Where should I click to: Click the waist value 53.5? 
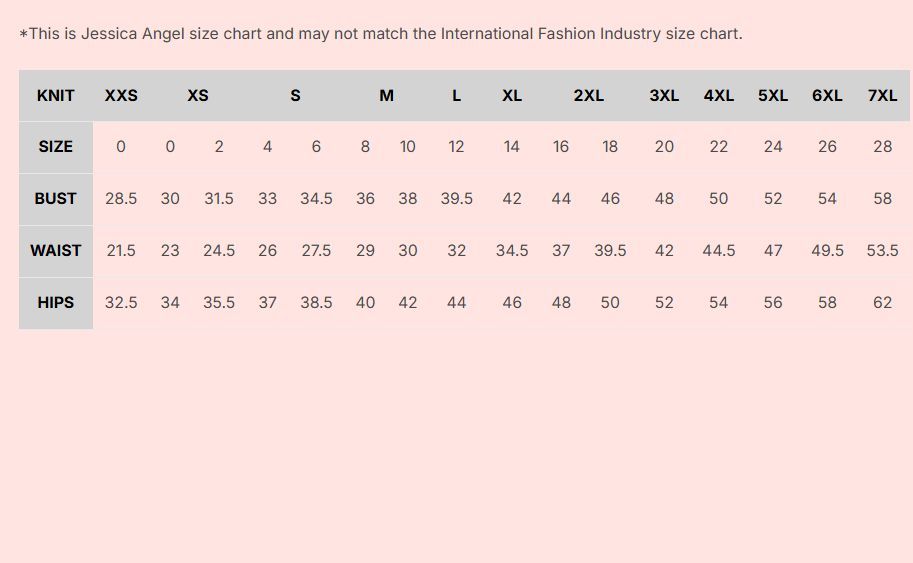pyautogui.click(x=882, y=250)
